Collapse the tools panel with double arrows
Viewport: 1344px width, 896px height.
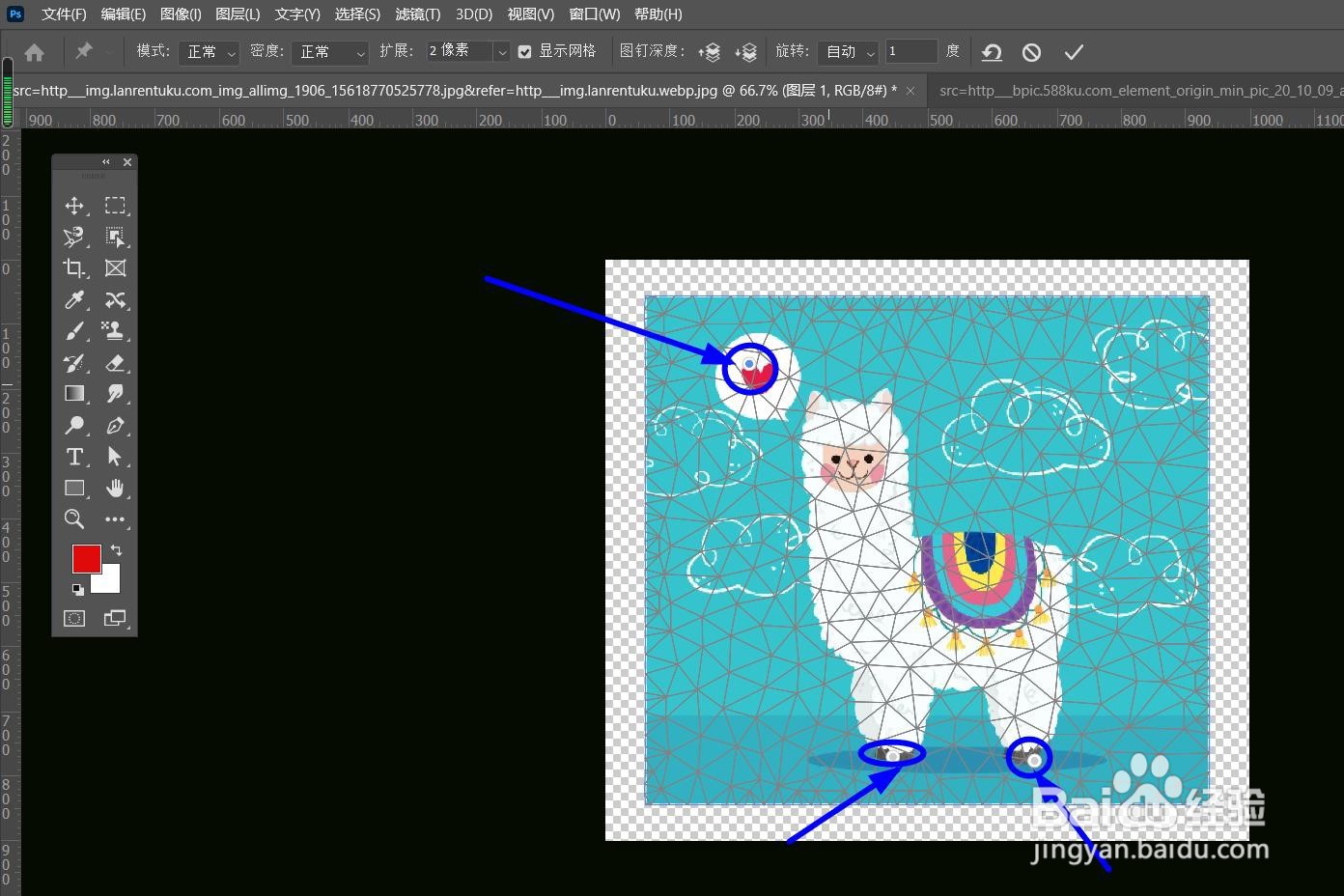pyautogui.click(x=106, y=162)
